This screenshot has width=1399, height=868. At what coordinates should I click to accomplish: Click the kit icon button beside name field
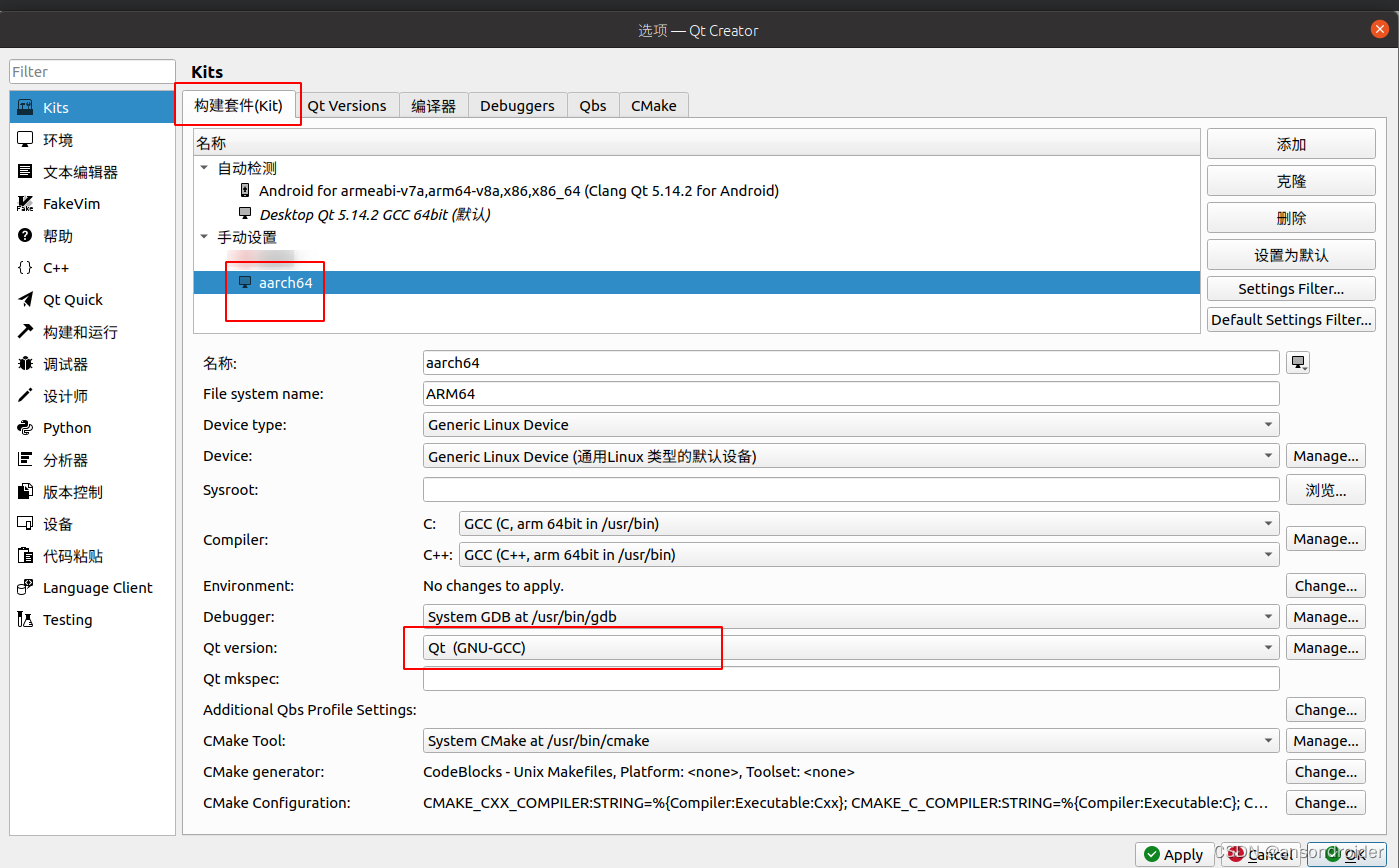(1298, 362)
